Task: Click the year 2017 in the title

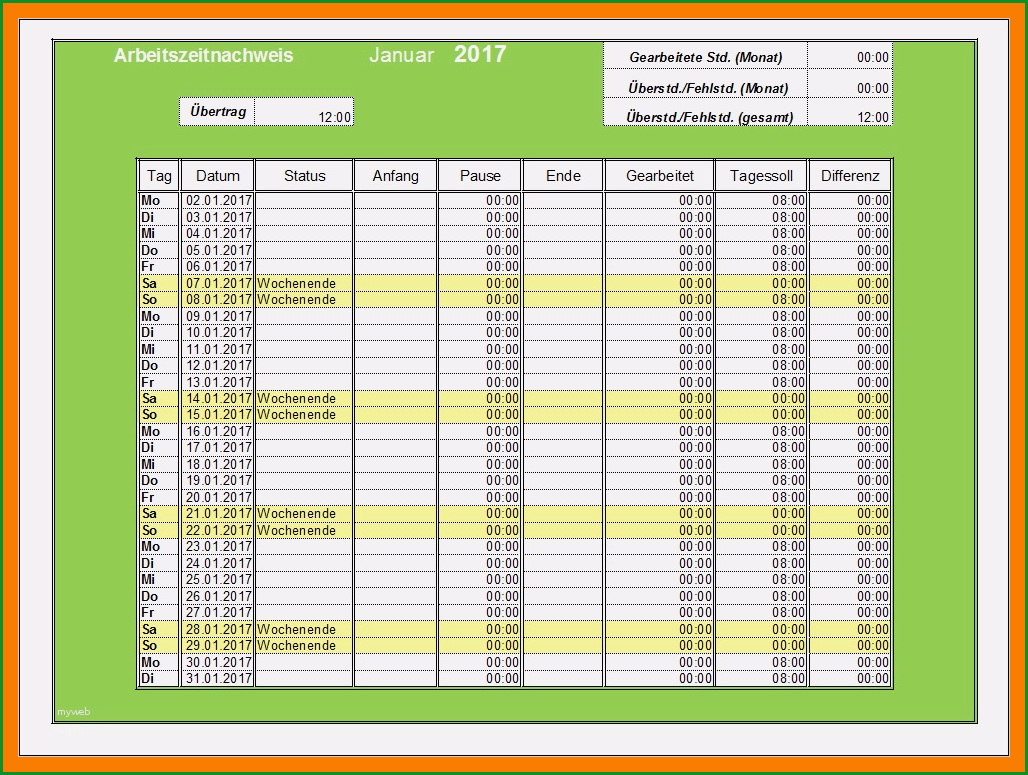Action: (480, 54)
